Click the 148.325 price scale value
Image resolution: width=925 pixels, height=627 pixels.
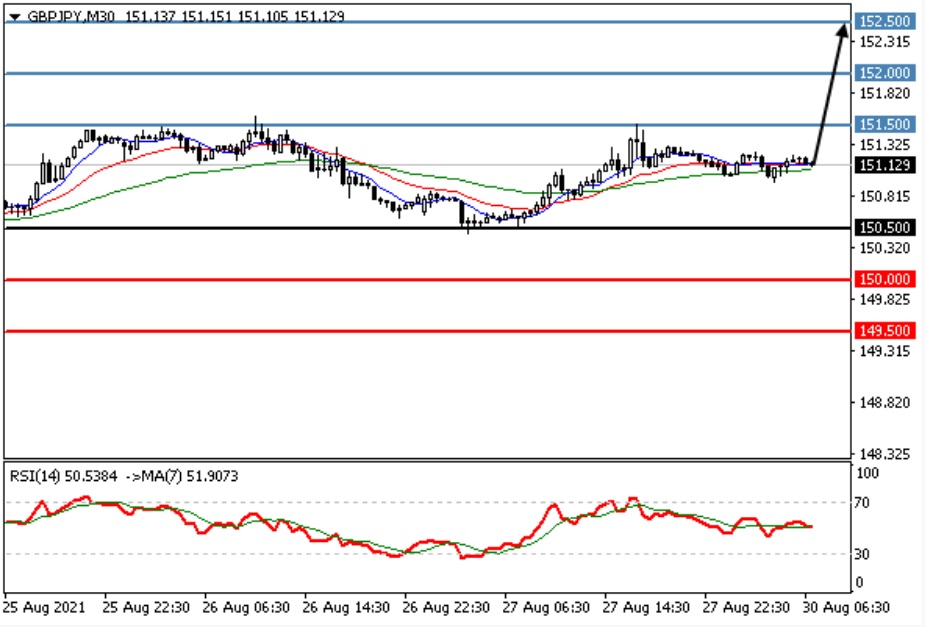(885, 454)
